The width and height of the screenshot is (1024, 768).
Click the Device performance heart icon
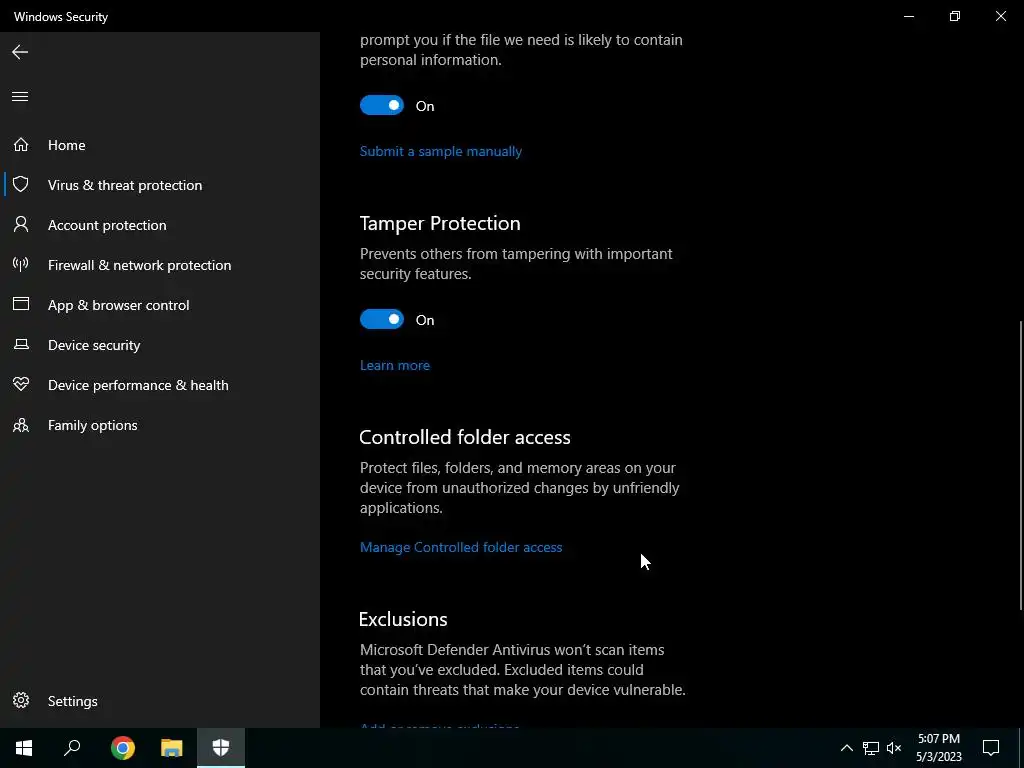pos(21,384)
